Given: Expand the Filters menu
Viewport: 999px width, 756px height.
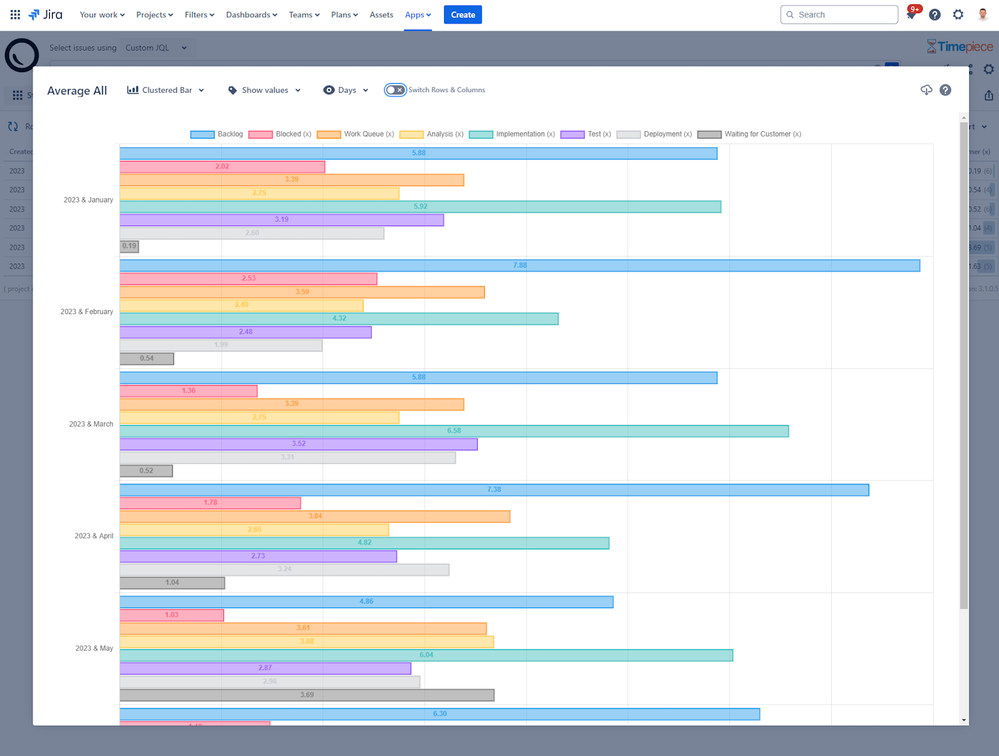Looking at the screenshot, I should pyautogui.click(x=199, y=15).
